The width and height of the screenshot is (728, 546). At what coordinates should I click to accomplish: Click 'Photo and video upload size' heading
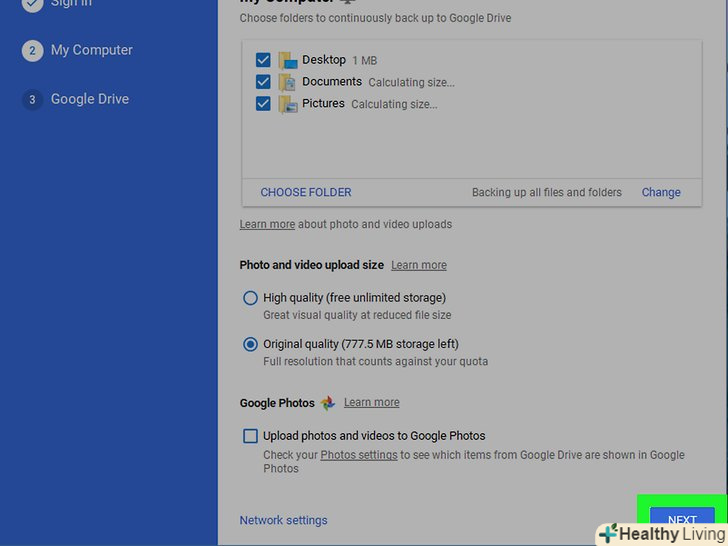click(x=312, y=265)
